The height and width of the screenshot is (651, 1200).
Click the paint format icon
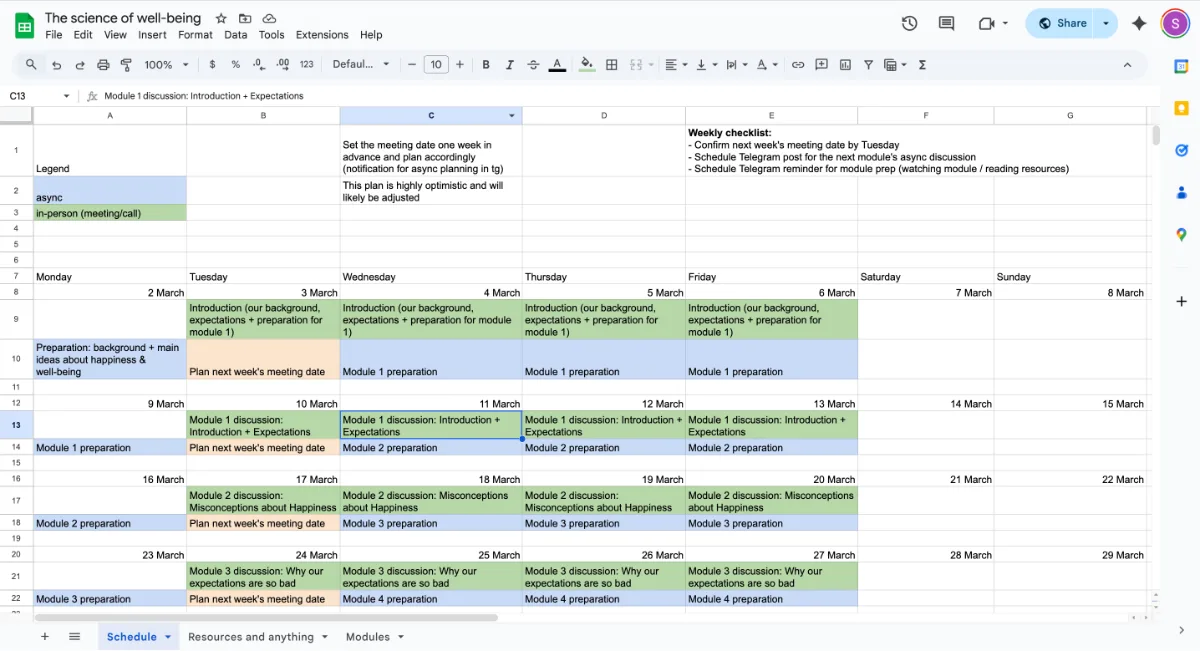click(x=126, y=64)
